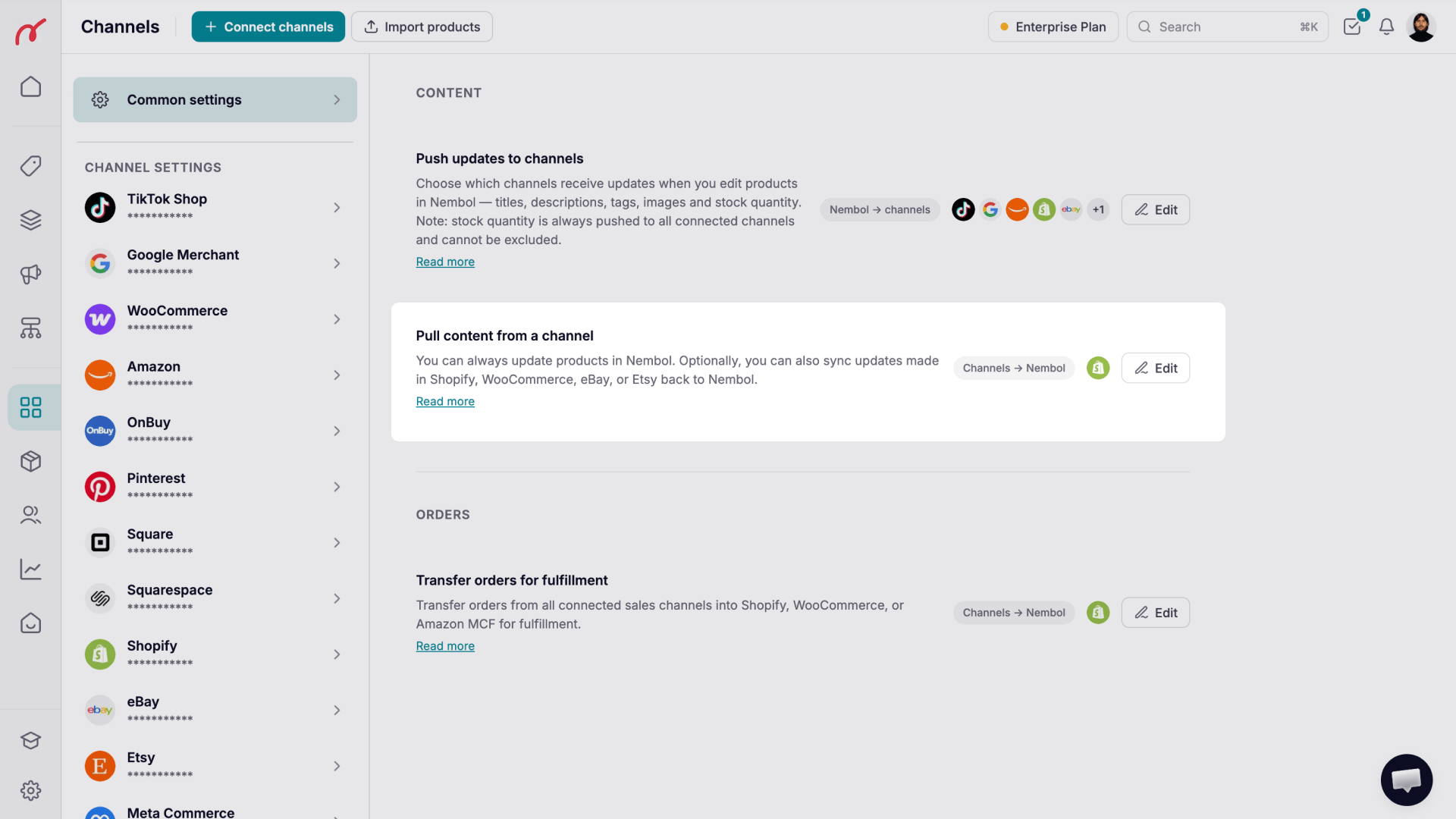Click the Import products button
Image resolution: width=1456 pixels, height=819 pixels.
pyautogui.click(x=422, y=27)
